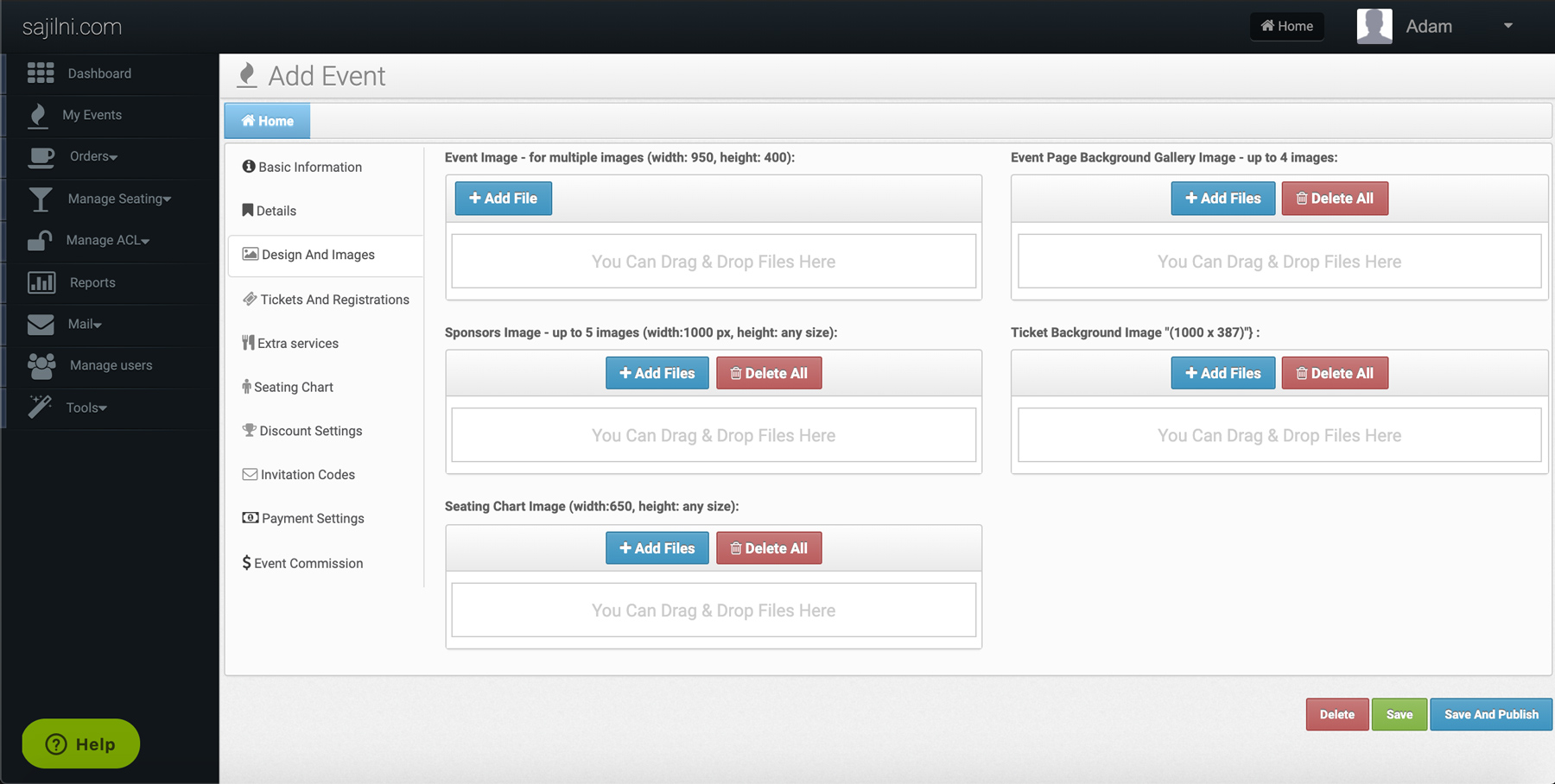Viewport: 1555px width, 784px height.
Task: Click the Event Commission dollar icon
Action: point(247,563)
